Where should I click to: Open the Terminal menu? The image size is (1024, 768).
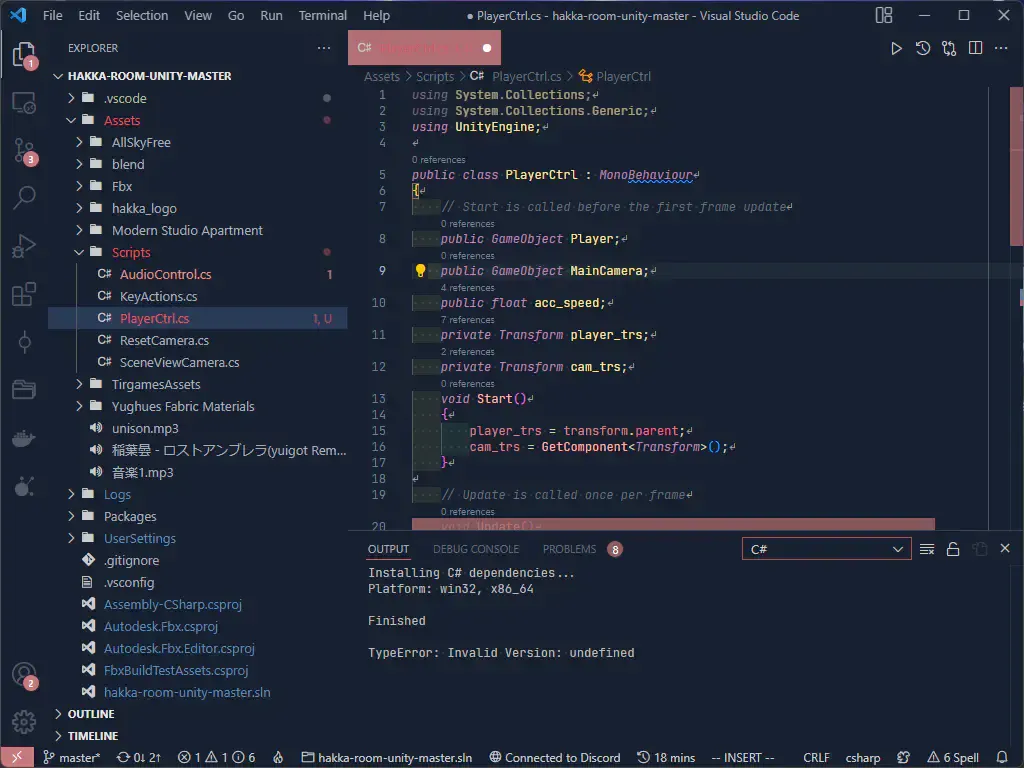(x=323, y=16)
